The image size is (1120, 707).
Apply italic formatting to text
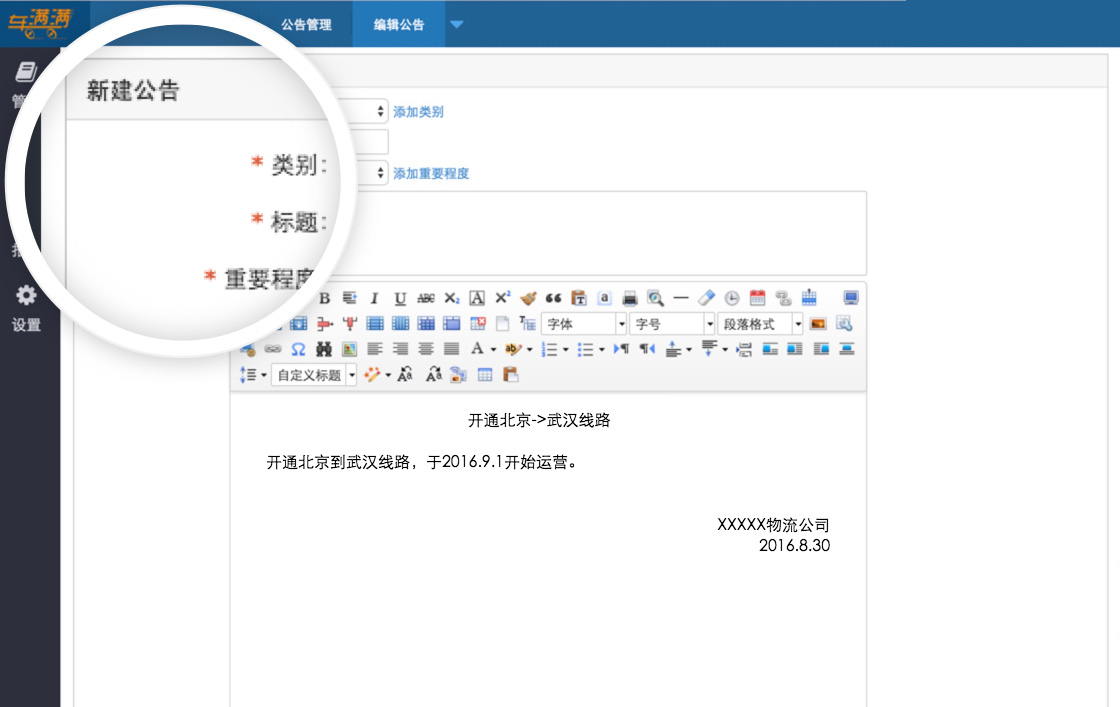click(x=375, y=298)
